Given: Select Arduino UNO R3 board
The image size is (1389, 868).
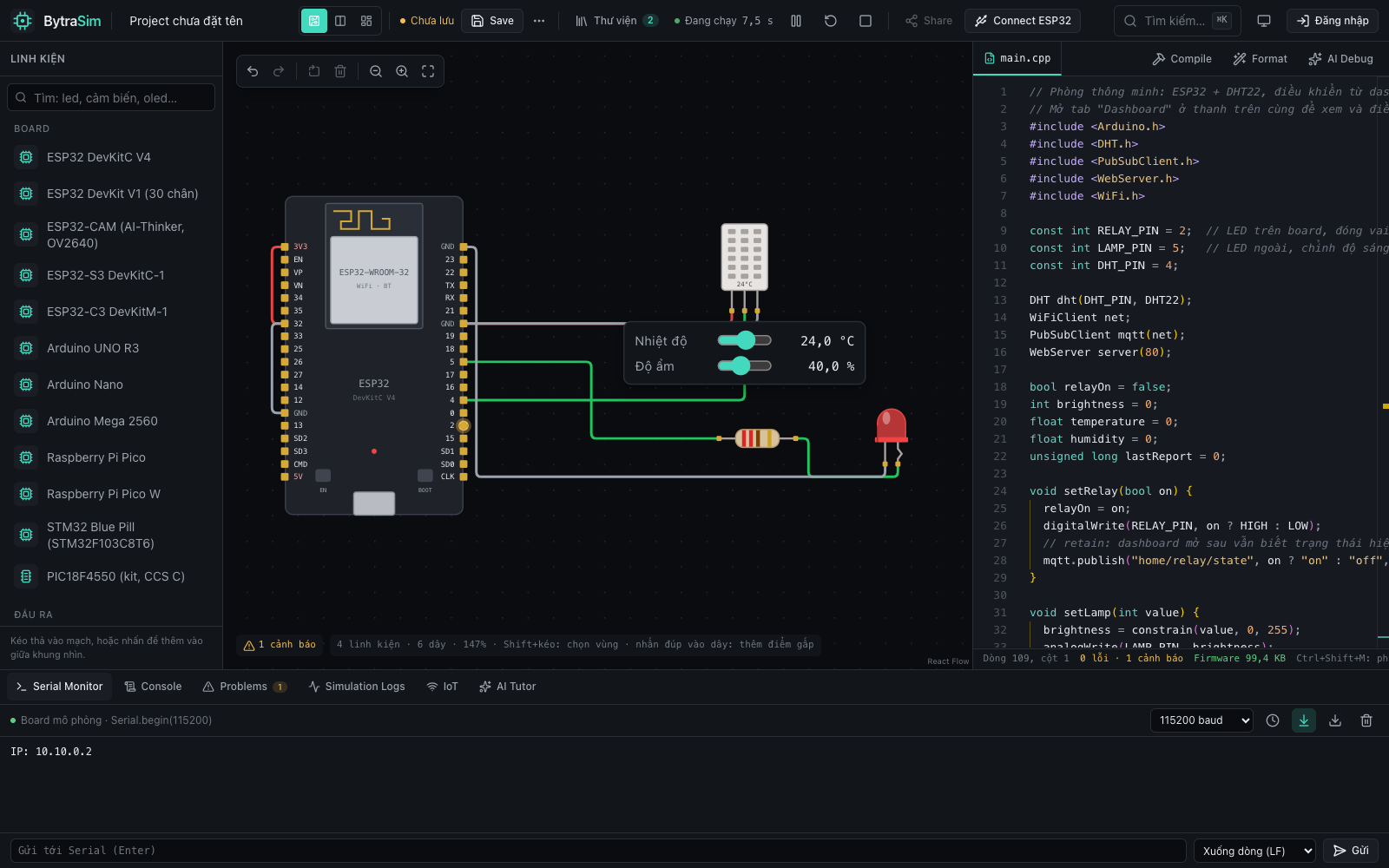Looking at the screenshot, I should [111, 348].
